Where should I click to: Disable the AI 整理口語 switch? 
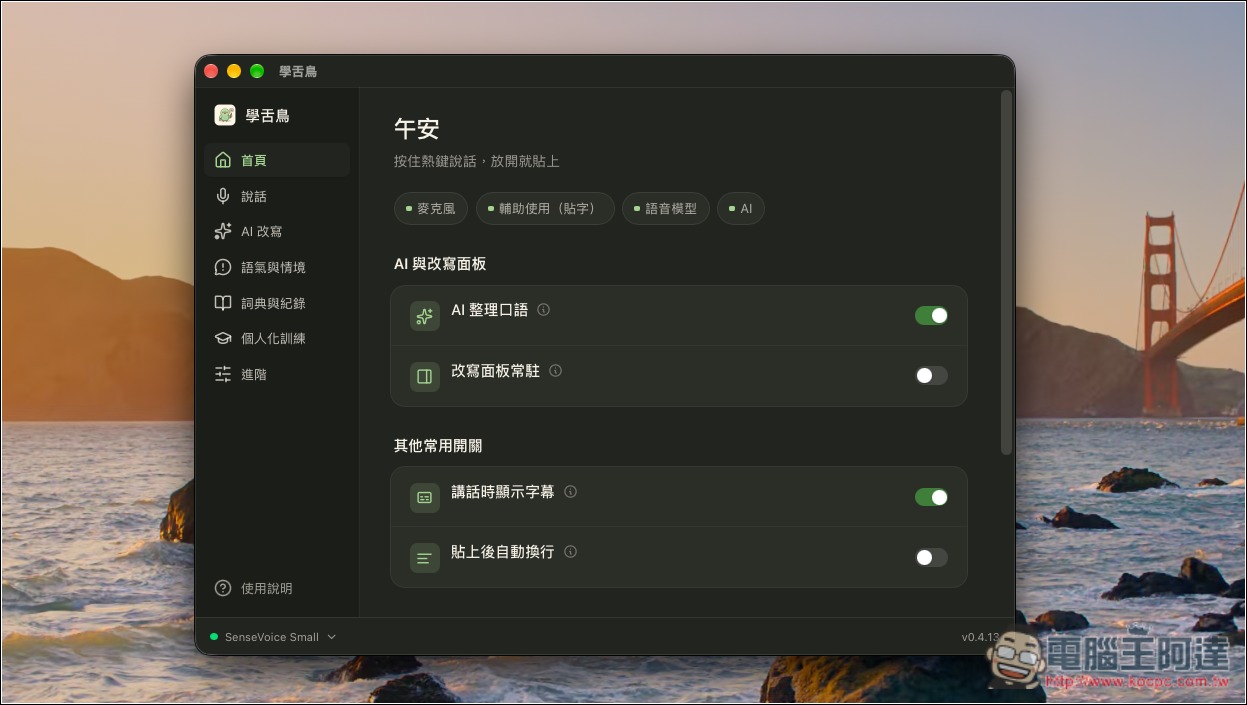(x=931, y=315)
